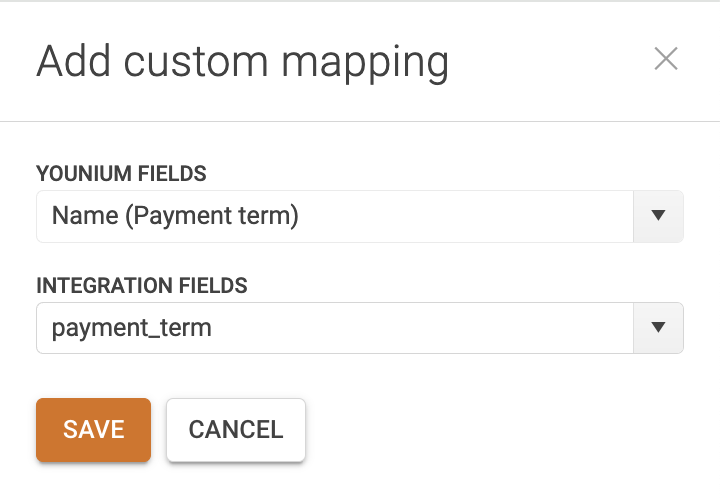Viewport: 720px width, 498px height.
Task: Click the gray X at header right
Action: pos(666,59)
